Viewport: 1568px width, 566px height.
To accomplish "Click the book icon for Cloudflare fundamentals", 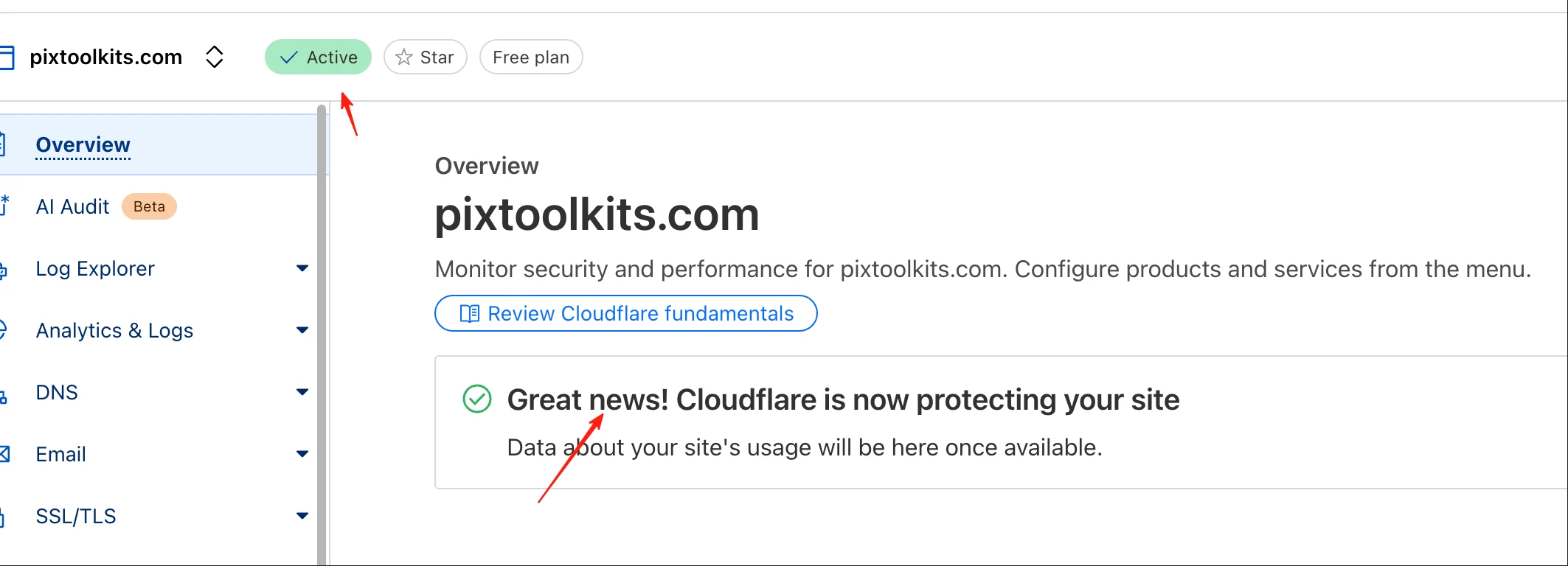I will pos(470,314).
